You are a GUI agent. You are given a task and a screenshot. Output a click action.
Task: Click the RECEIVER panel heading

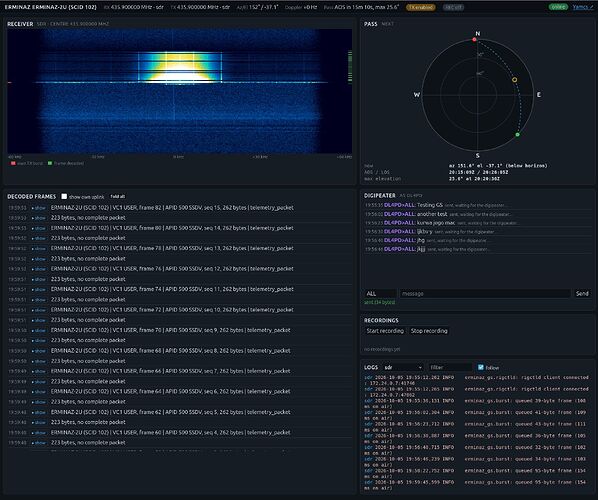pos(20,24)
